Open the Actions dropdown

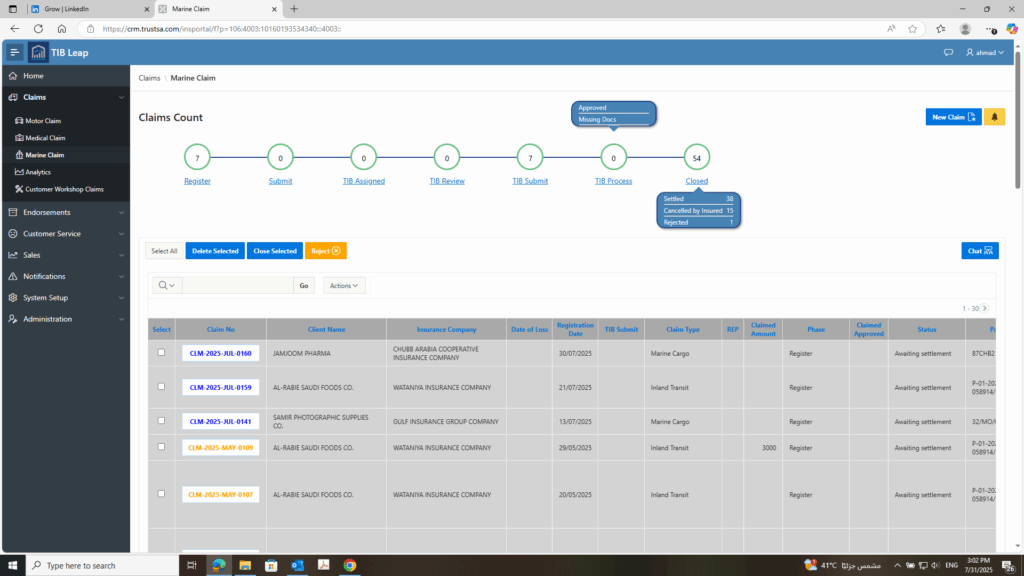tap(343, 285)
